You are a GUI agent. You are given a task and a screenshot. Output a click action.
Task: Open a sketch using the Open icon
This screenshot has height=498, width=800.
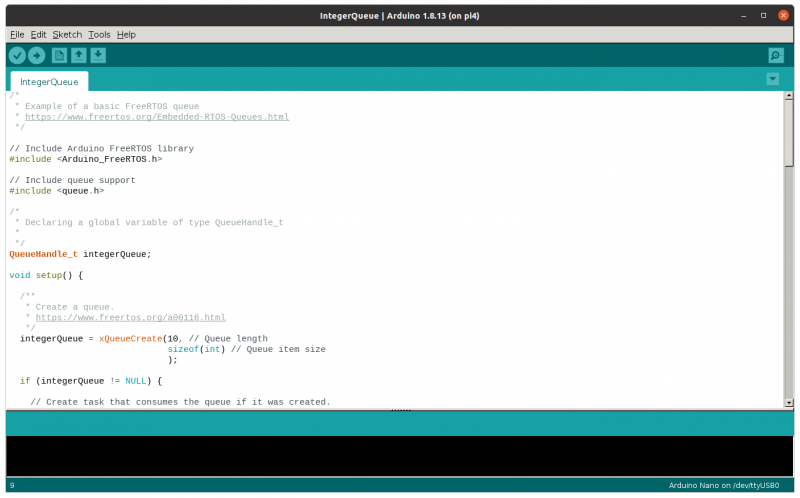[78, 56]
